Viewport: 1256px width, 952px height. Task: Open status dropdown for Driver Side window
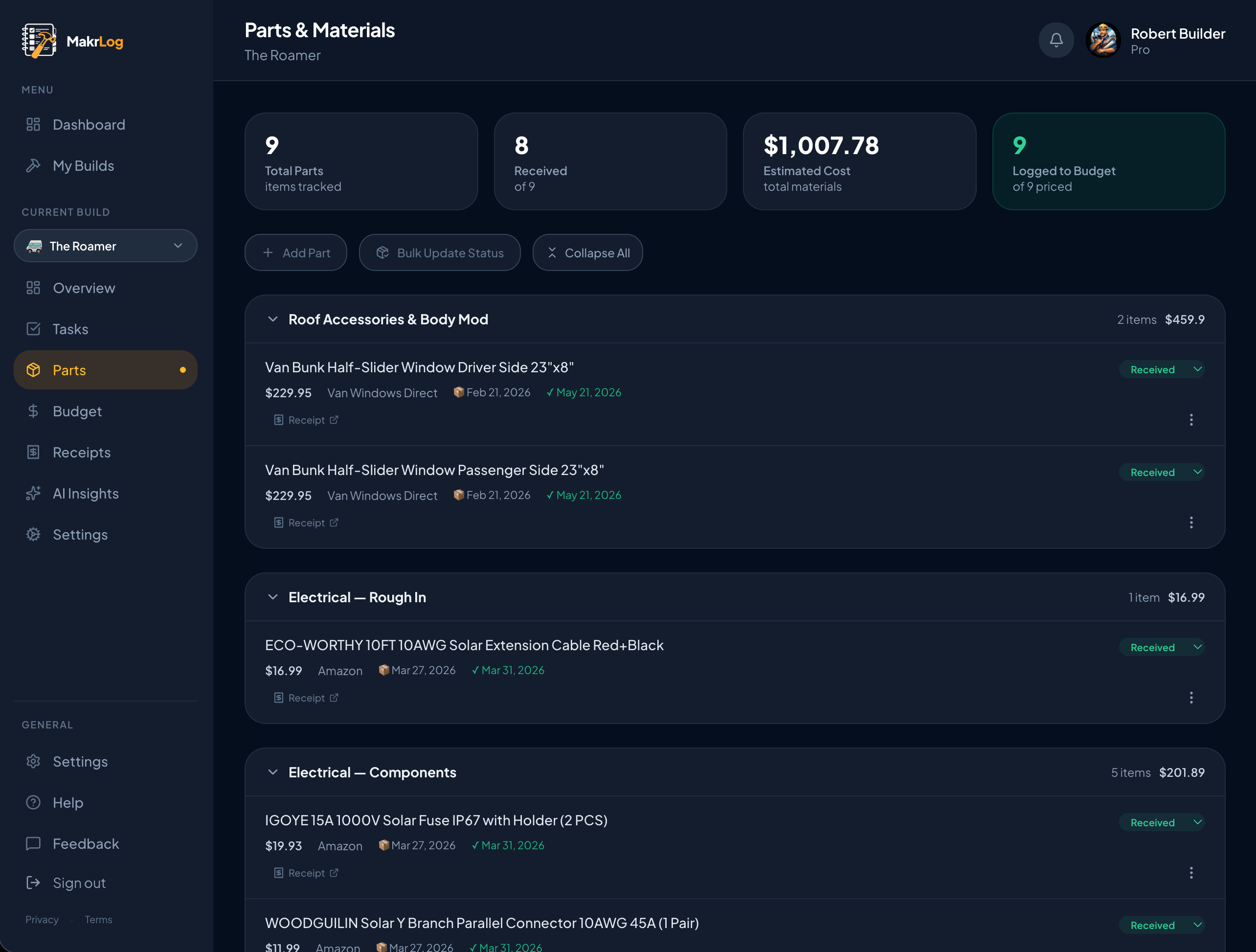tap(1162, 369)
